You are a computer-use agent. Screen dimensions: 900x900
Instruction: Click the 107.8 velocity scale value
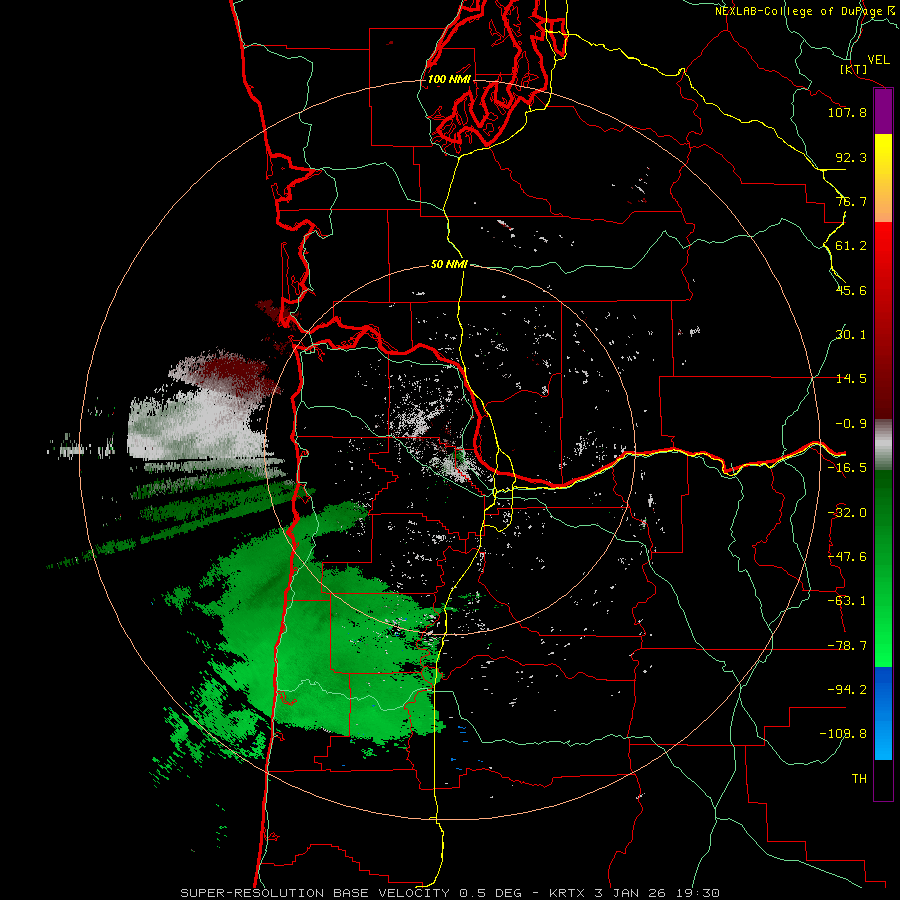847,112
